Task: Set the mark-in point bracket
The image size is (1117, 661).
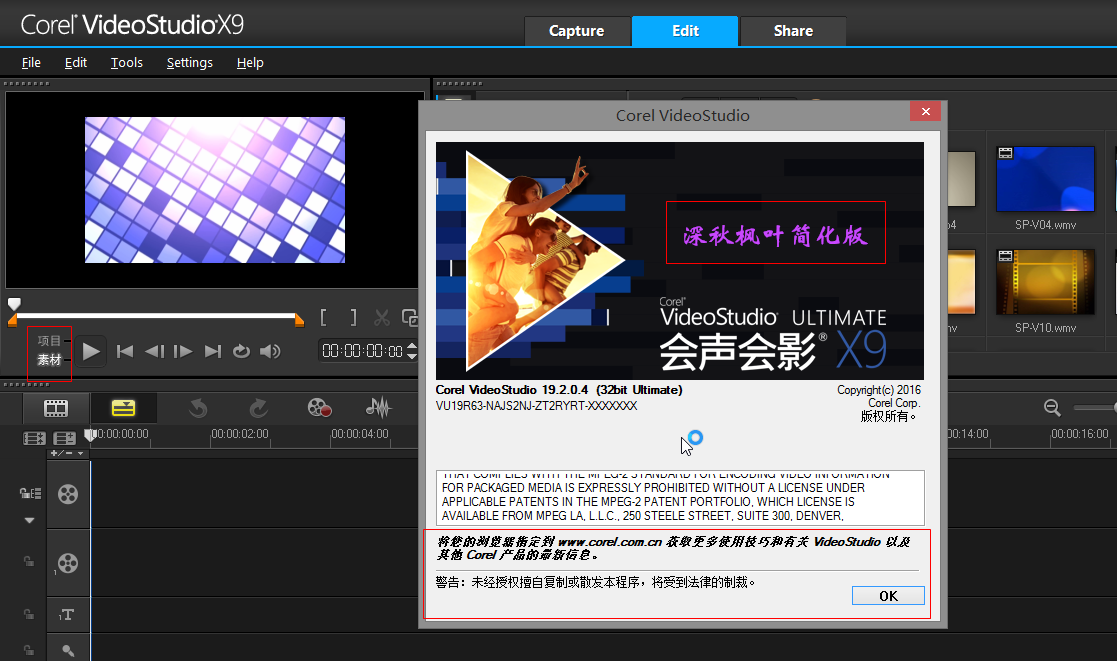Action: (x=323, y=318)
